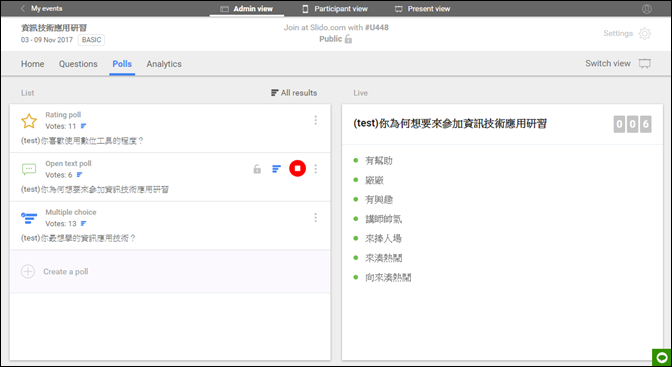Switch to Participant view tab
672x367 pixels.
335,9
